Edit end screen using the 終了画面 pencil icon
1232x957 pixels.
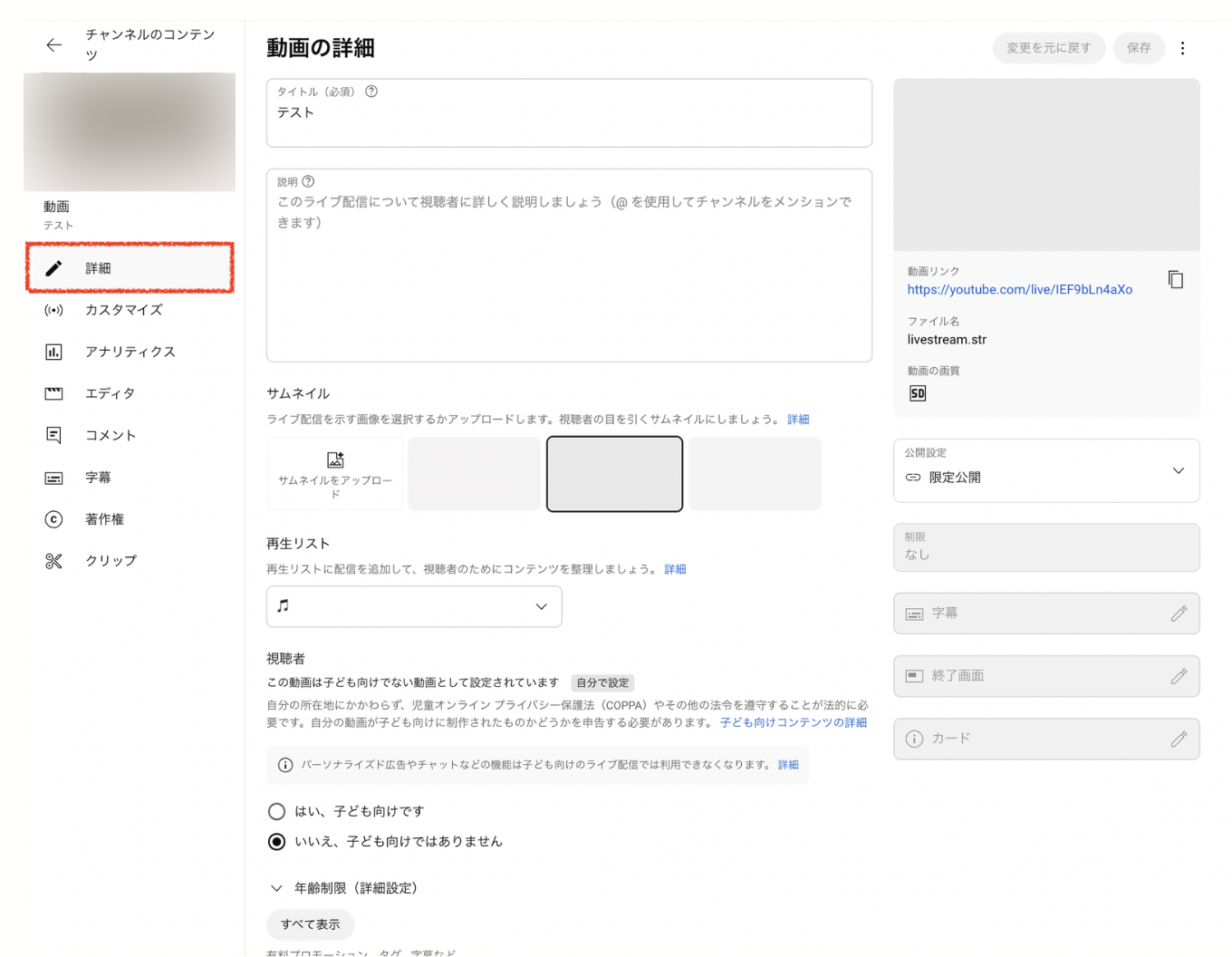(1178, 676)
